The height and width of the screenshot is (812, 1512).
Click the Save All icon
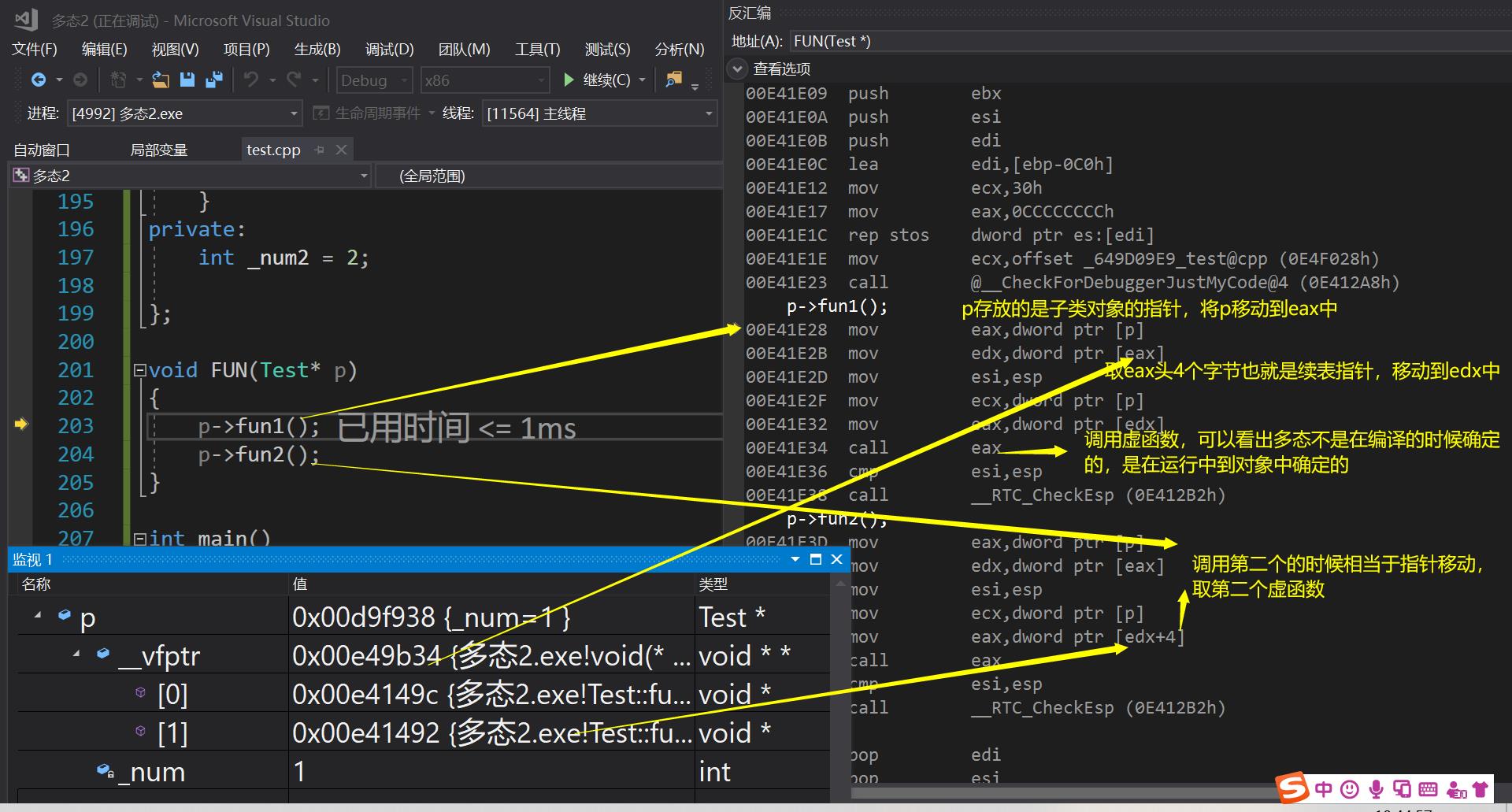[214, 80]
